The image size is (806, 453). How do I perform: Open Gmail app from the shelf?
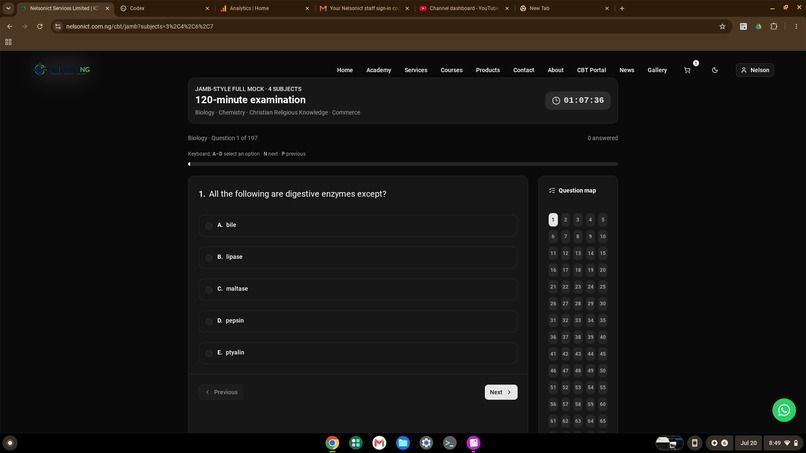(379, 443)
